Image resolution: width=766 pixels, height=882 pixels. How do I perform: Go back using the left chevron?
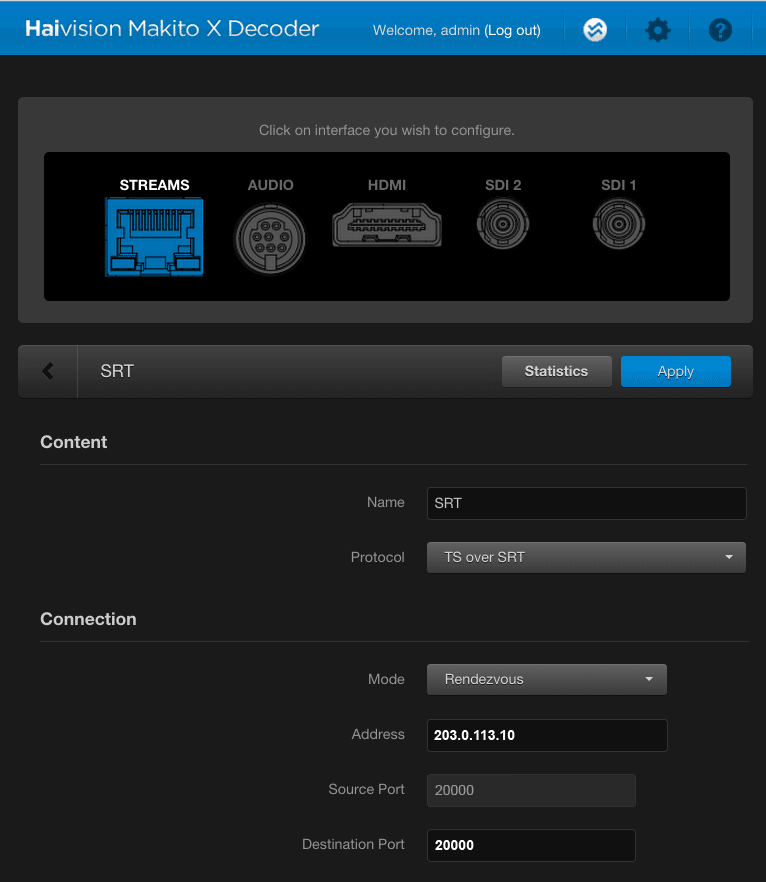[48, 371]
